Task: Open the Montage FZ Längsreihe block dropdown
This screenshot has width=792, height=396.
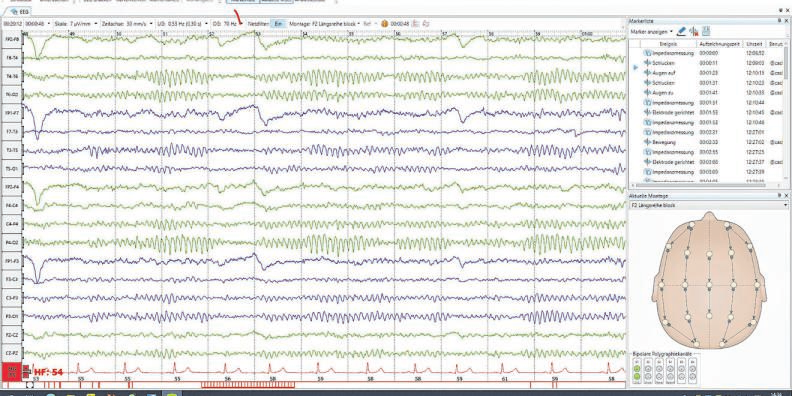Action: point(324,23)
